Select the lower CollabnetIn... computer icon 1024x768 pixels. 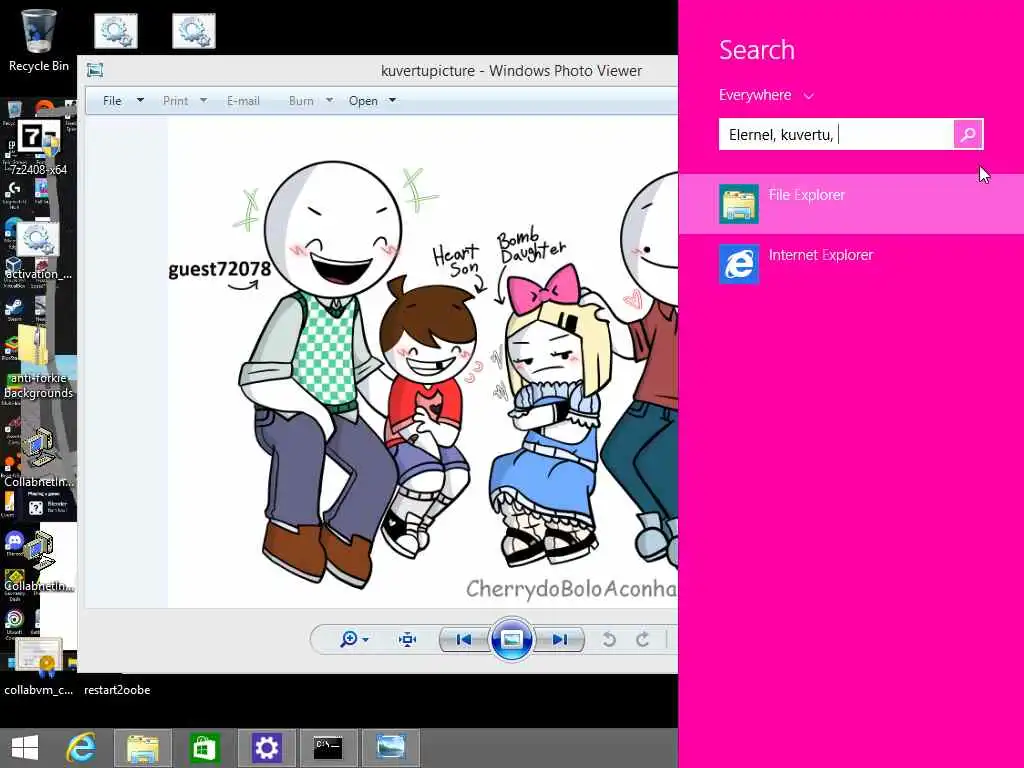pyautogui.click(x=39, y=562)
